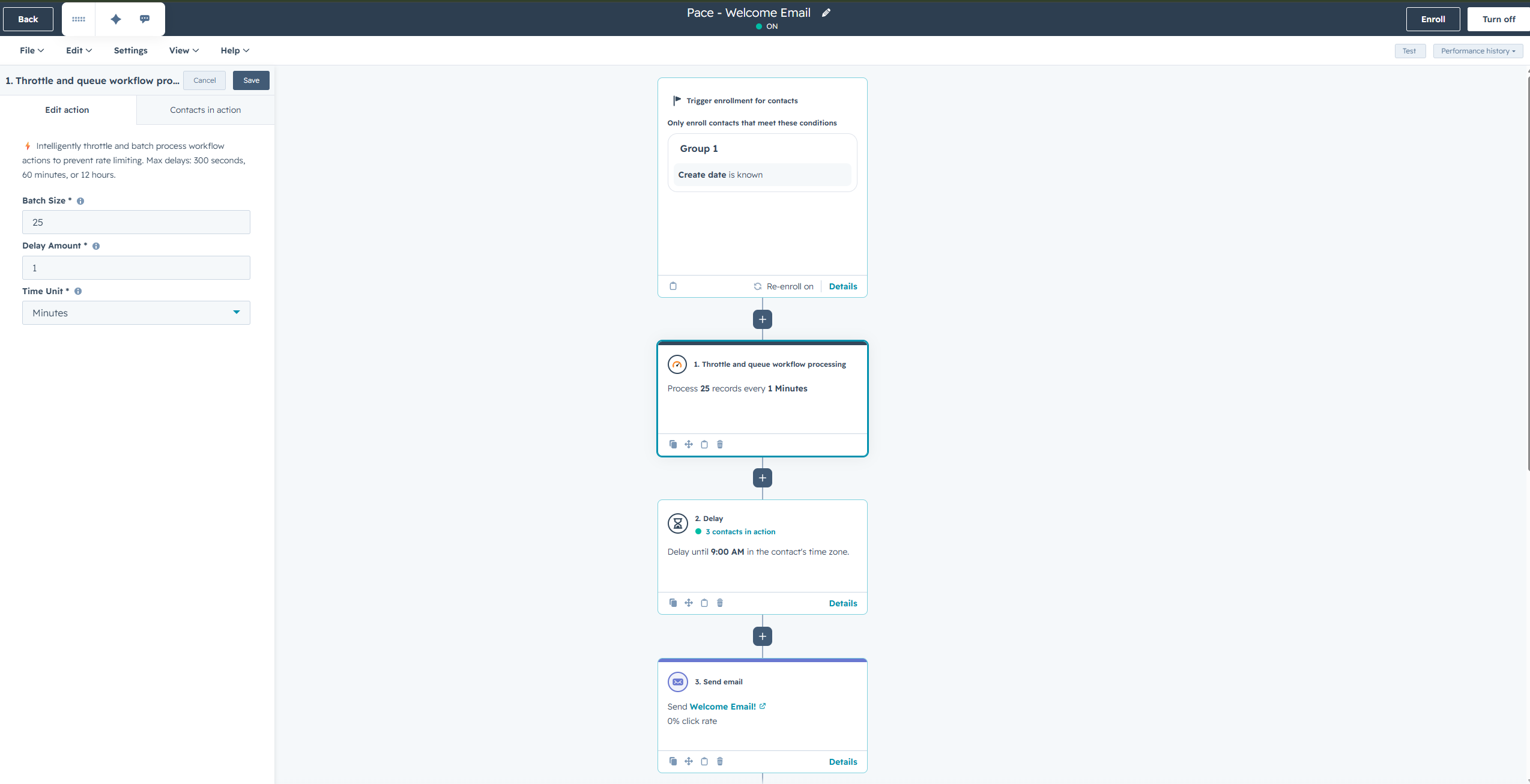This screenshot has width=1530, height=784.
Task: Click the speedometer Throttle action icon
Action: click(x=677, y=364)
